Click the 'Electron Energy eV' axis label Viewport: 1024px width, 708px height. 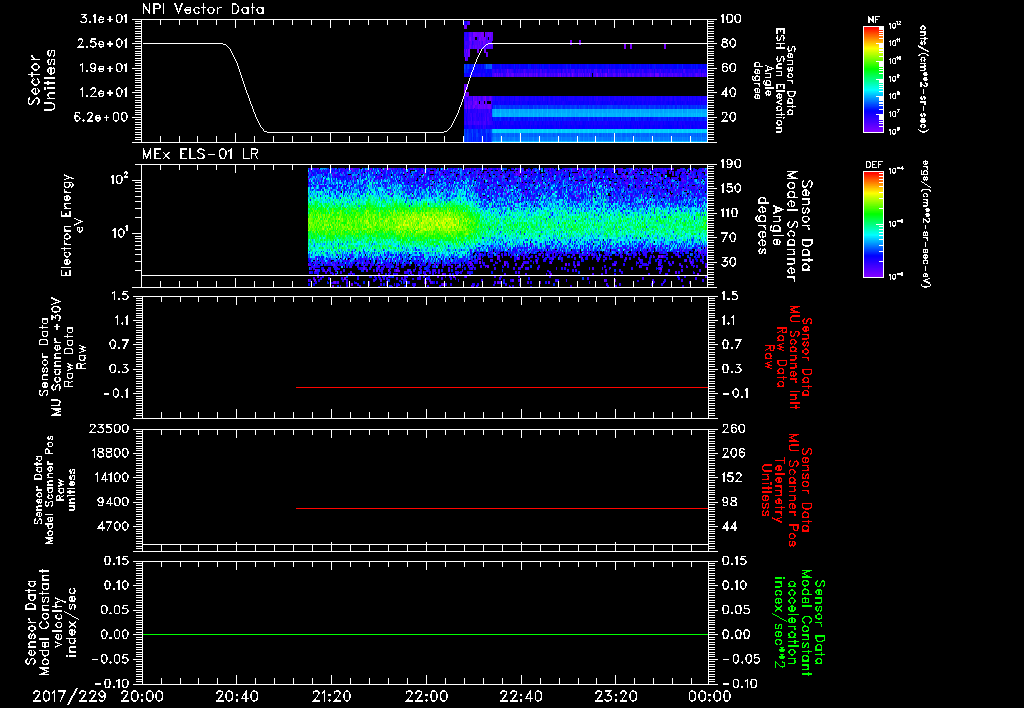tap(72, 225)
